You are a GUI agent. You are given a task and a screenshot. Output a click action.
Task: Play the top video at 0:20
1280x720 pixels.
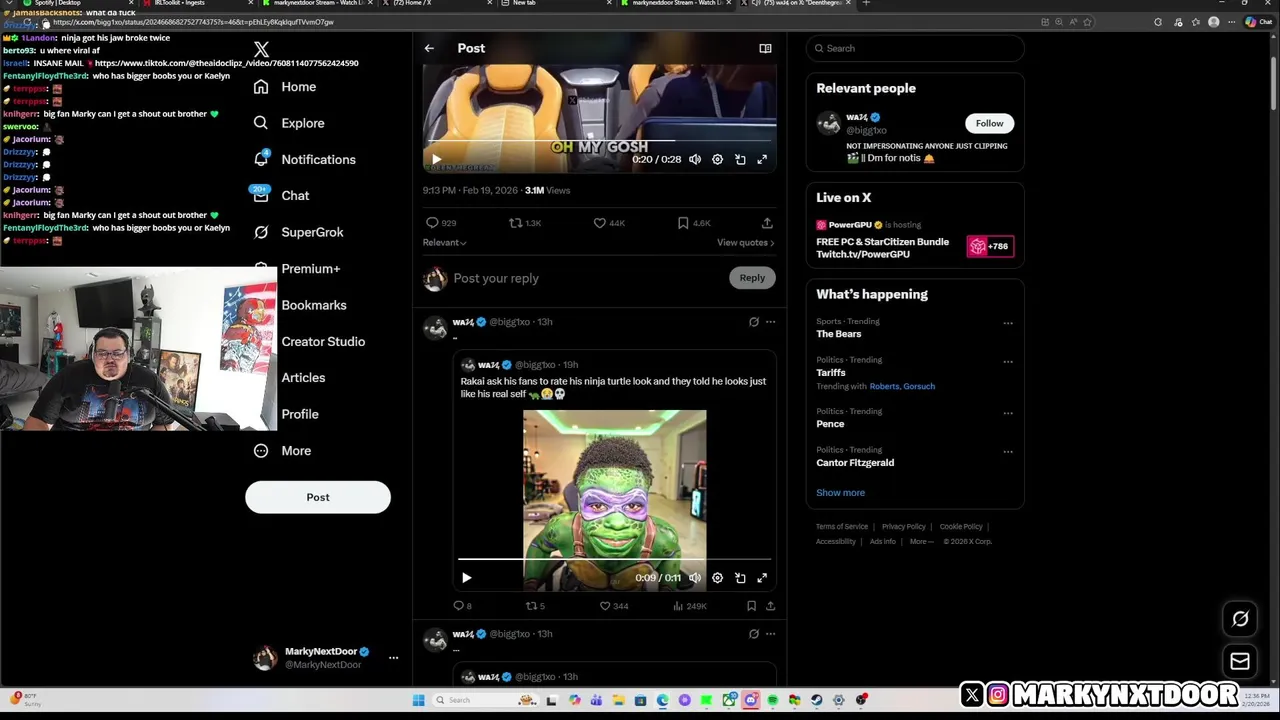(436, 159)
